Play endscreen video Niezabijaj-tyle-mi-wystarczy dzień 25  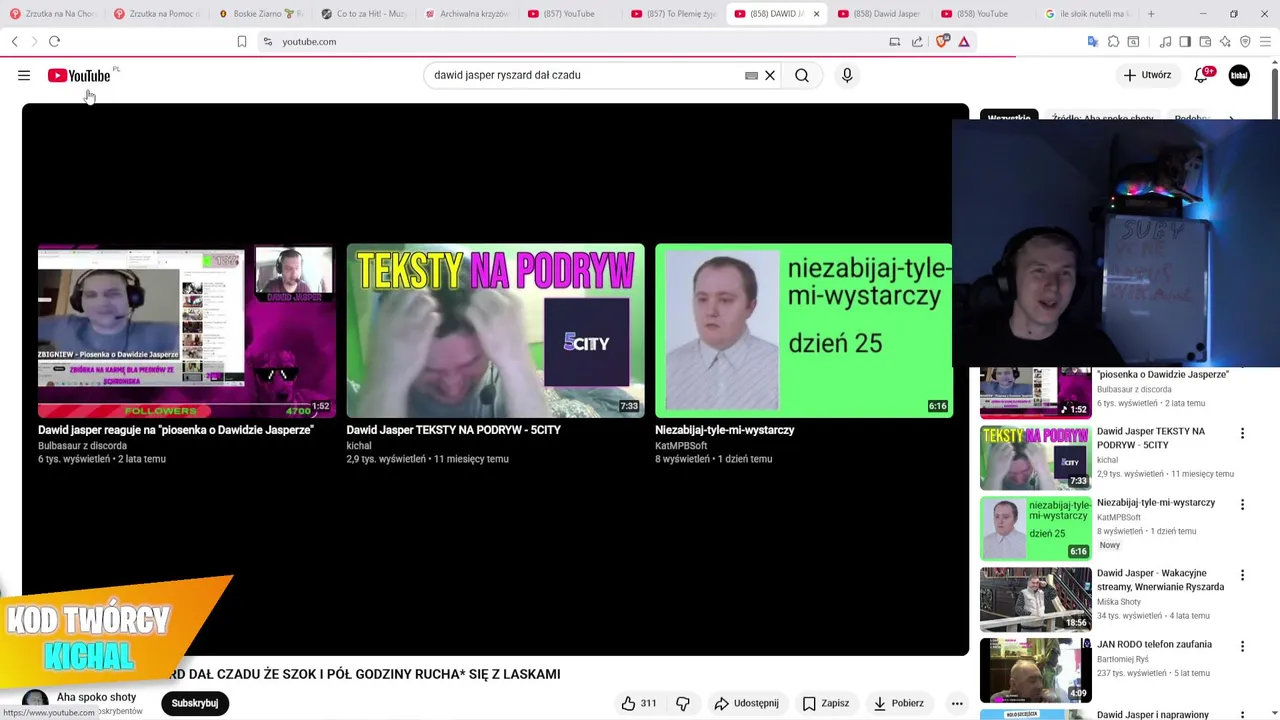click(804, 331)
